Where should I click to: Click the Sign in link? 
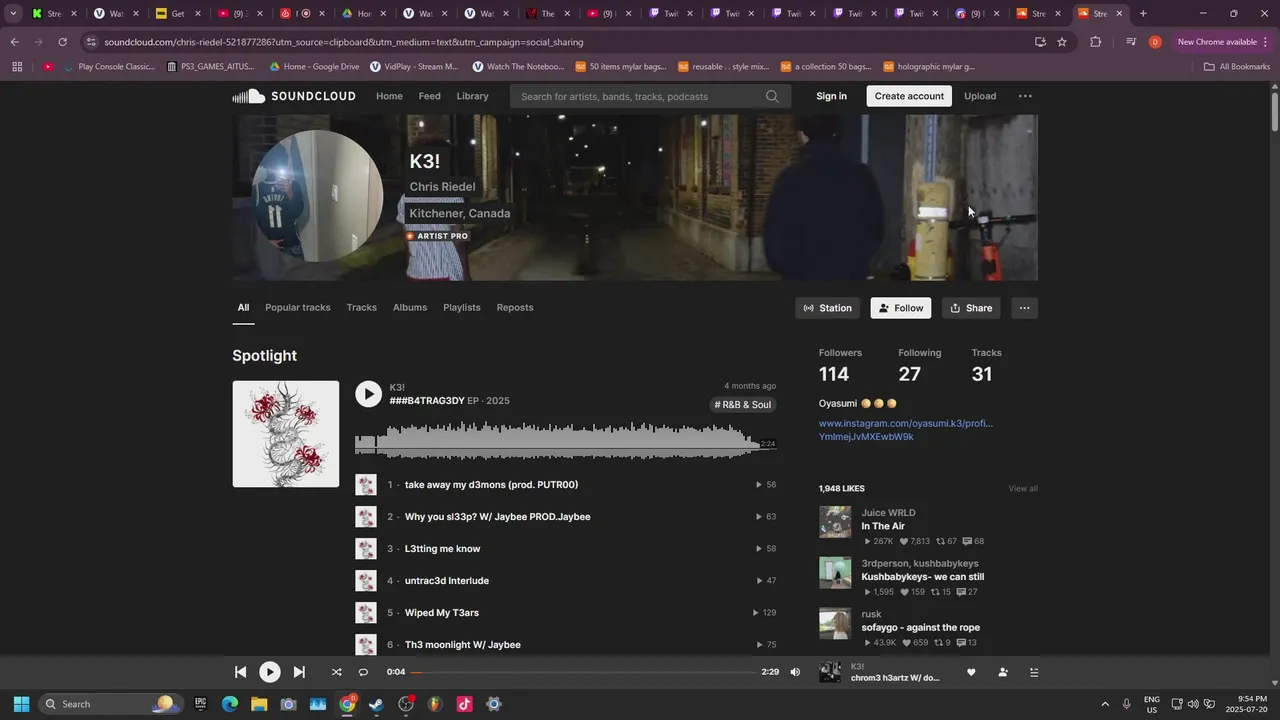pos(831,96)
